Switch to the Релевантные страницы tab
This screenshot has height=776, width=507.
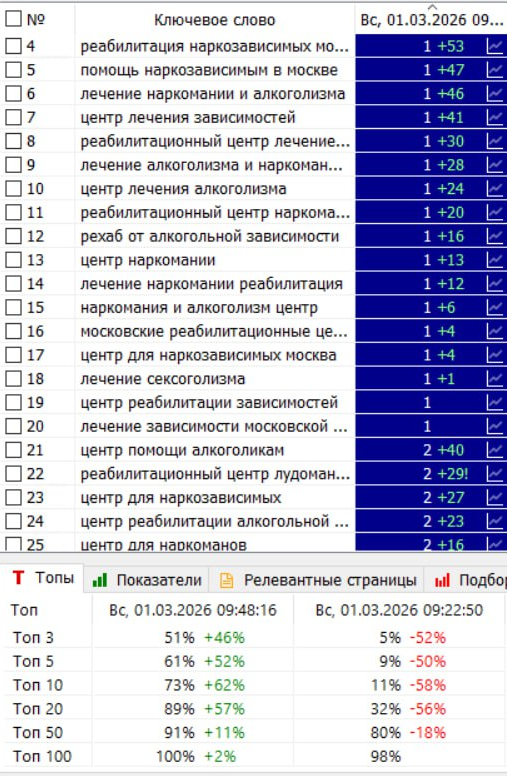(x=317, y=580)
